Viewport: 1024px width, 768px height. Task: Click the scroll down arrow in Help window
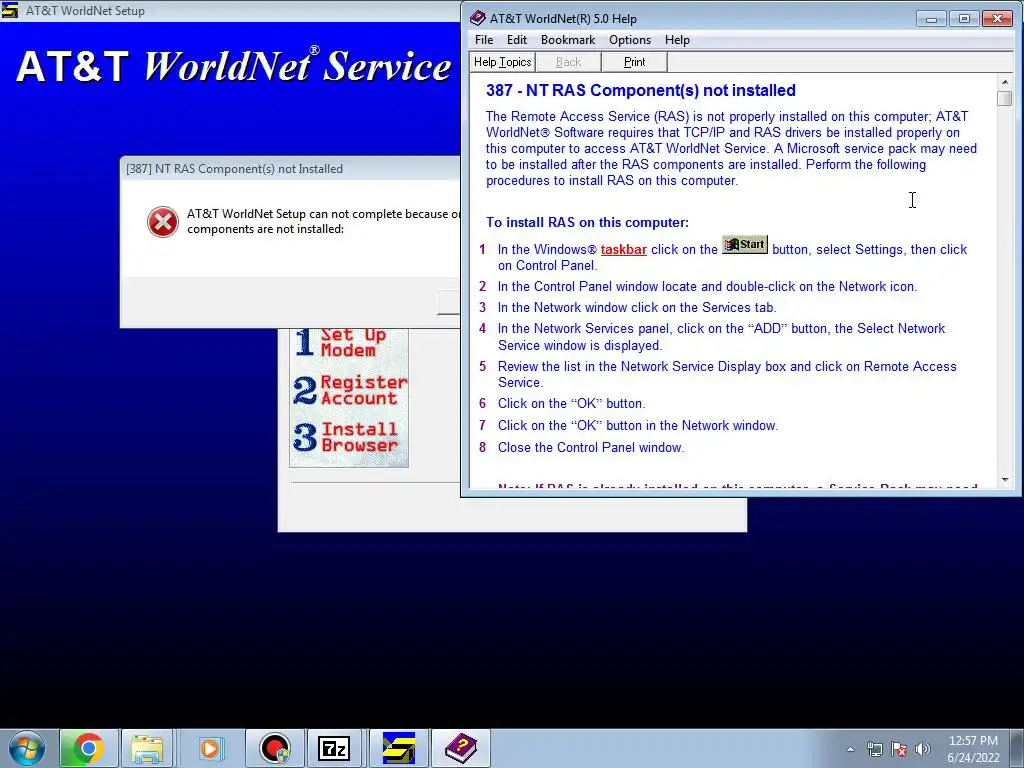point(1004,479)
